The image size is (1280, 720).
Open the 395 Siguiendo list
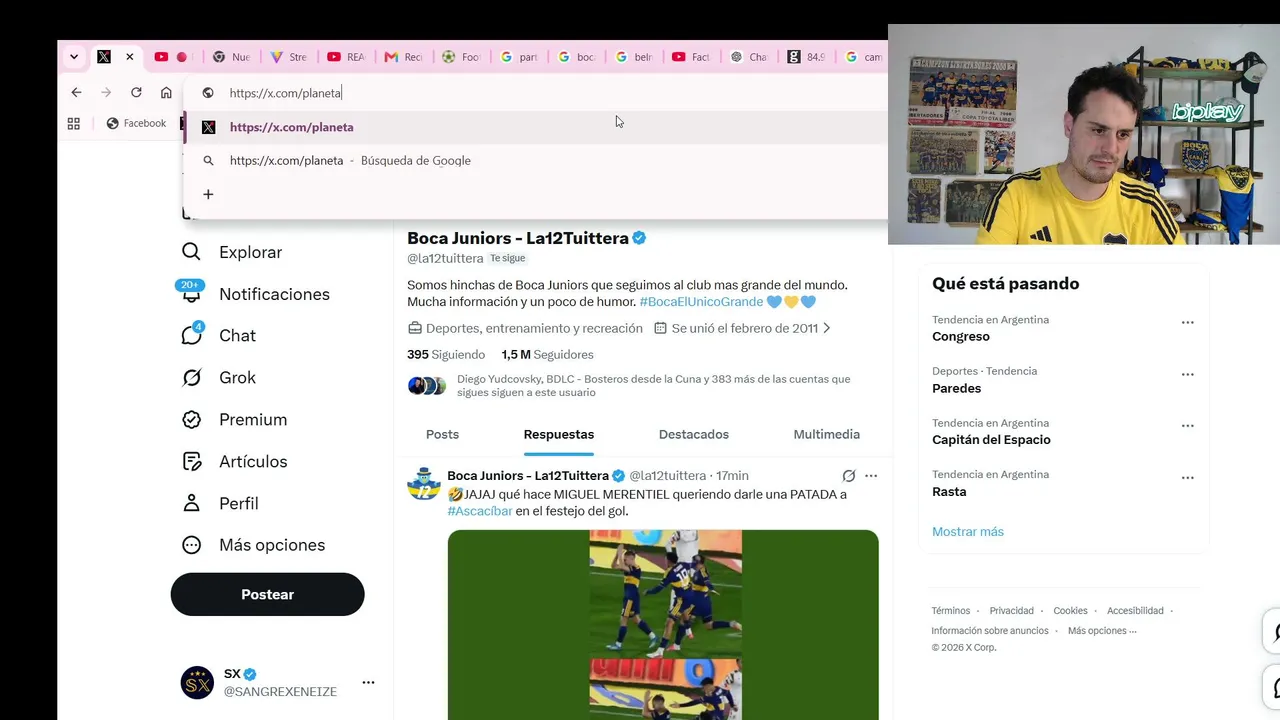(x=446, y=354)
